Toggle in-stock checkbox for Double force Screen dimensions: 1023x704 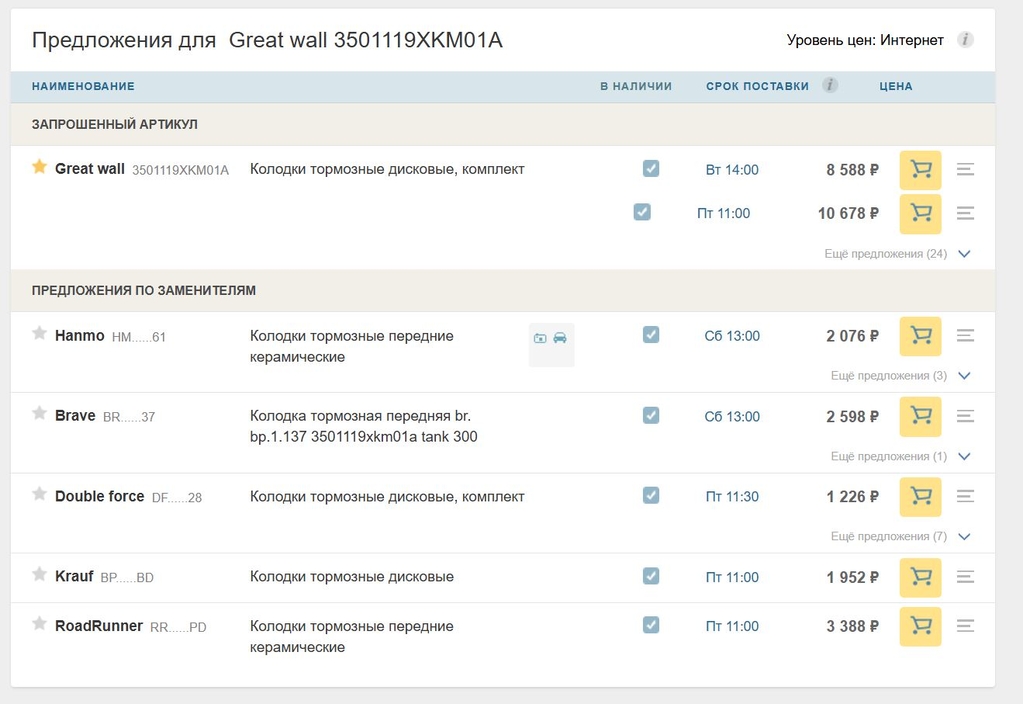pos(650,495)
